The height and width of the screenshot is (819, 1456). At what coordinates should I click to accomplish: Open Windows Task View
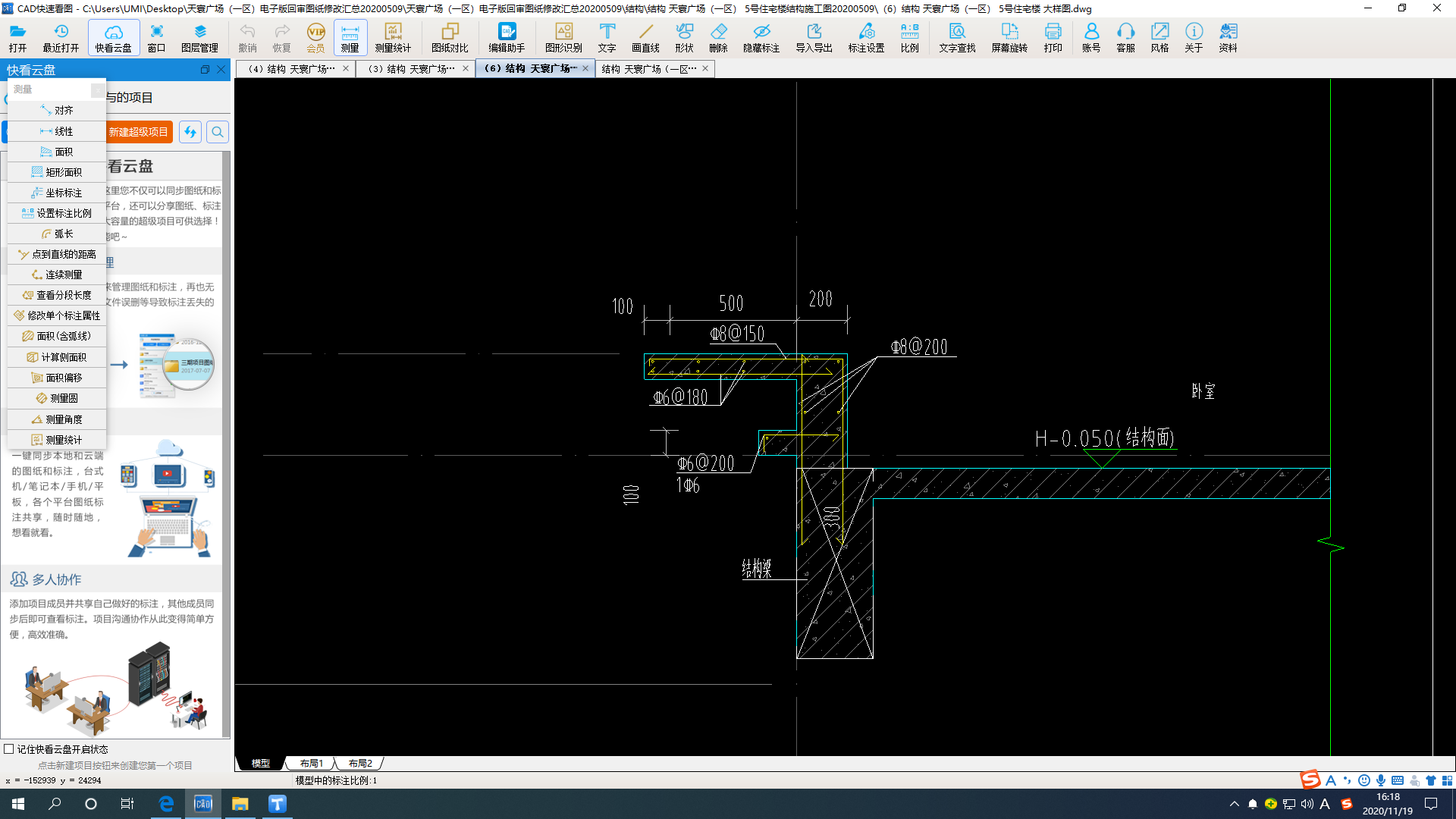127,804
